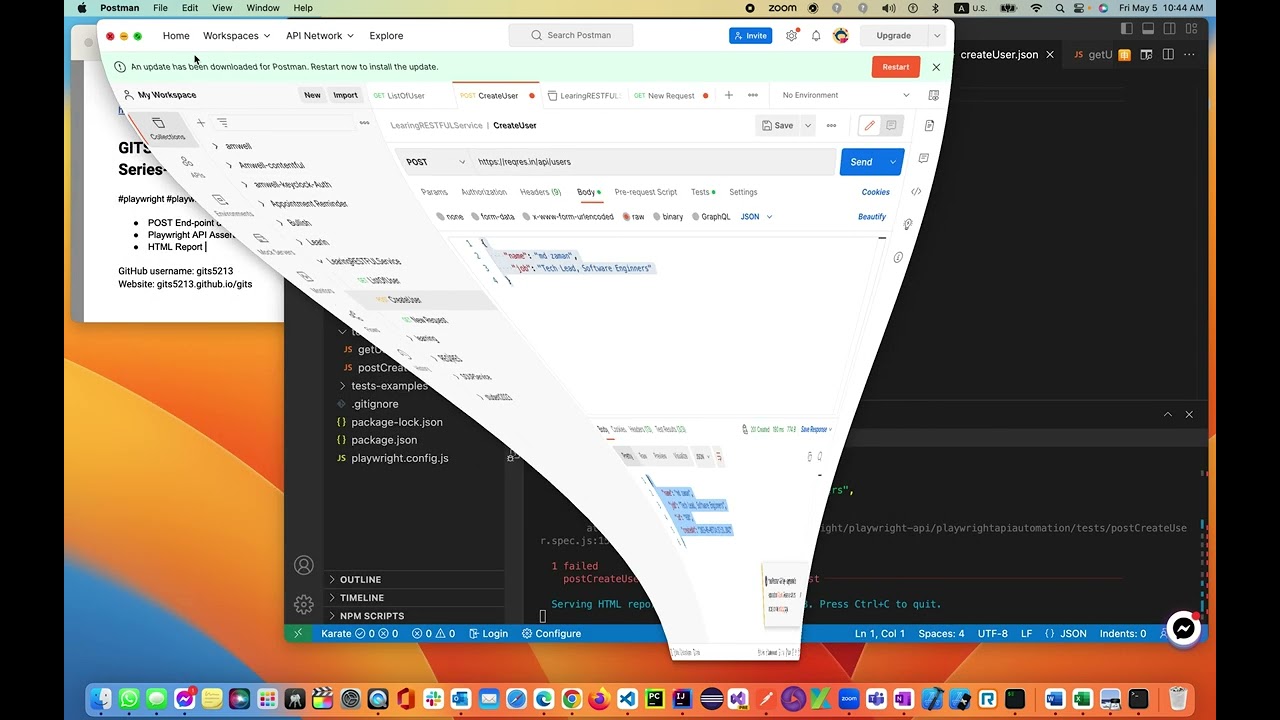Image resolution: width=1280 pixels, height=720 pixels.
Task: Close the VS Code terminal panel
Action: tap(1189, 414)
